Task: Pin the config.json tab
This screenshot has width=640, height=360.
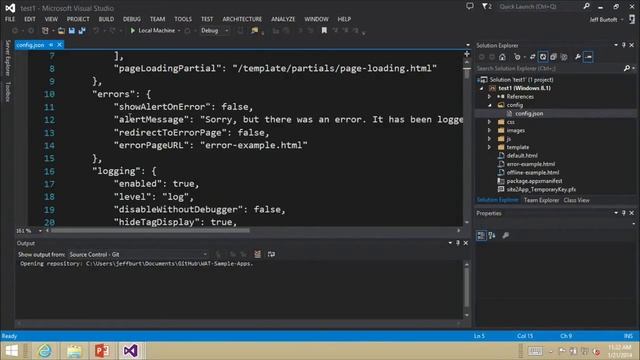Action: pyautogui.click(x=51, y=45)
